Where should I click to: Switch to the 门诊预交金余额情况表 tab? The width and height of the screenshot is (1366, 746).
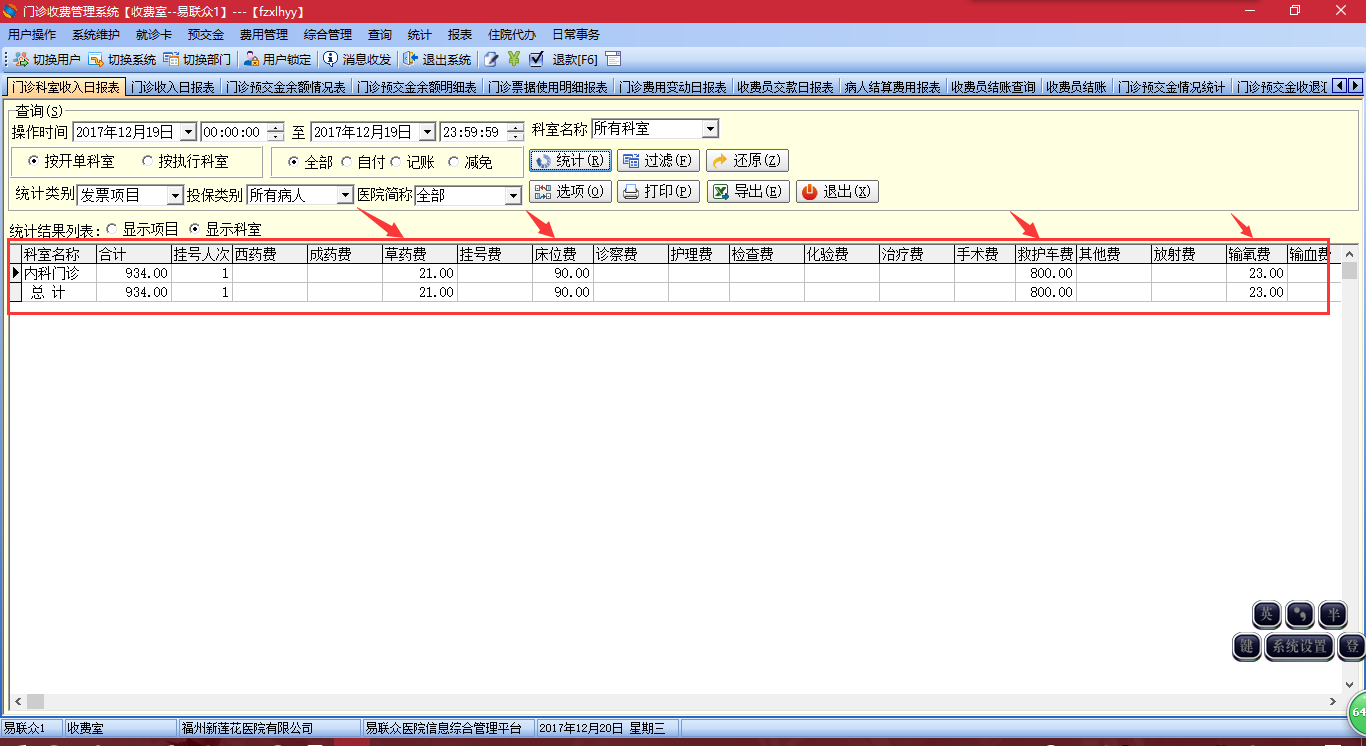[x=286, y=87]
